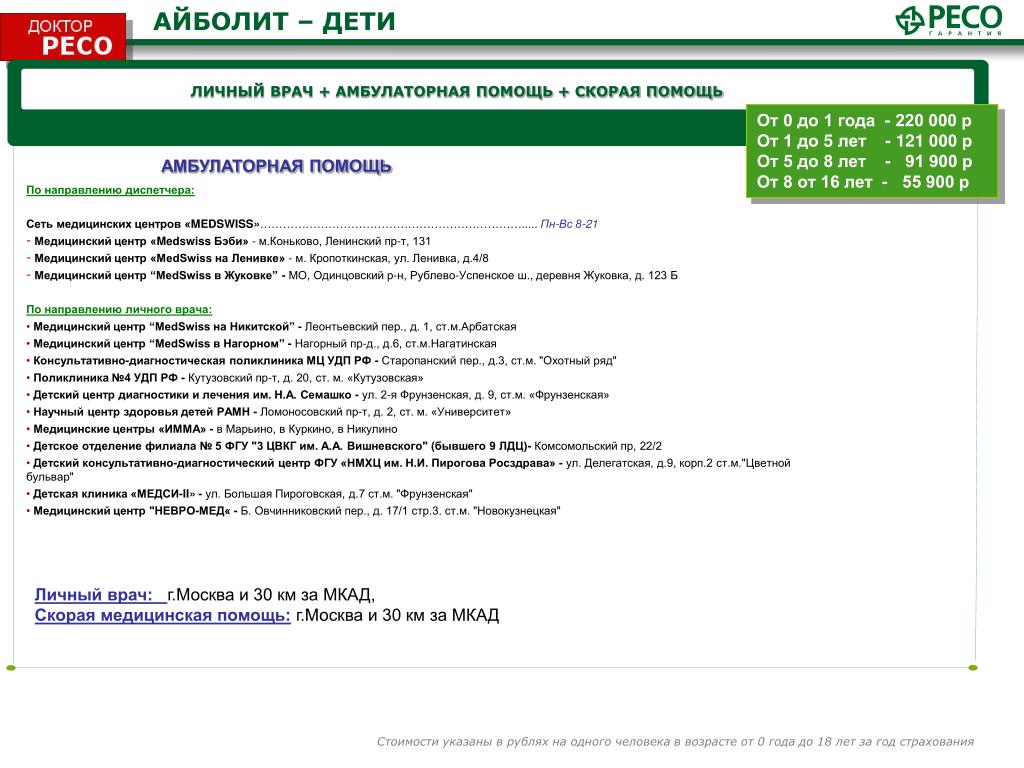Click the АЙБОЛИТ – ДЕТИ title
Screen dimensions: 1024x768
point(274,22)
